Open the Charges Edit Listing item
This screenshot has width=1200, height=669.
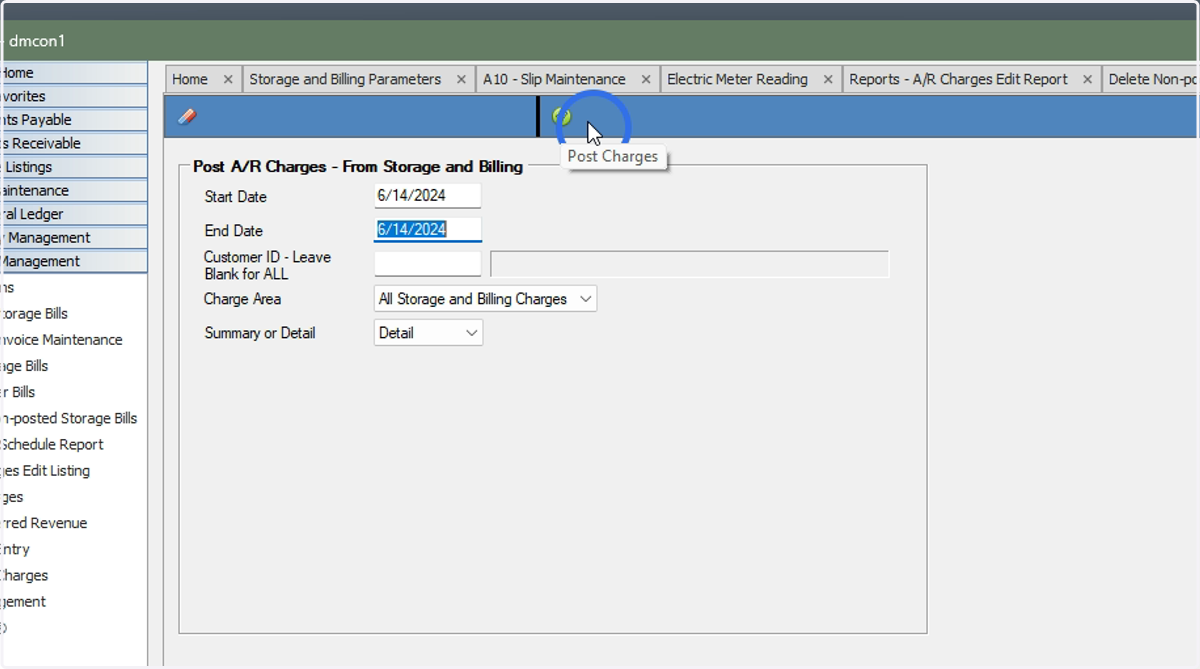(x=45, y=470)
